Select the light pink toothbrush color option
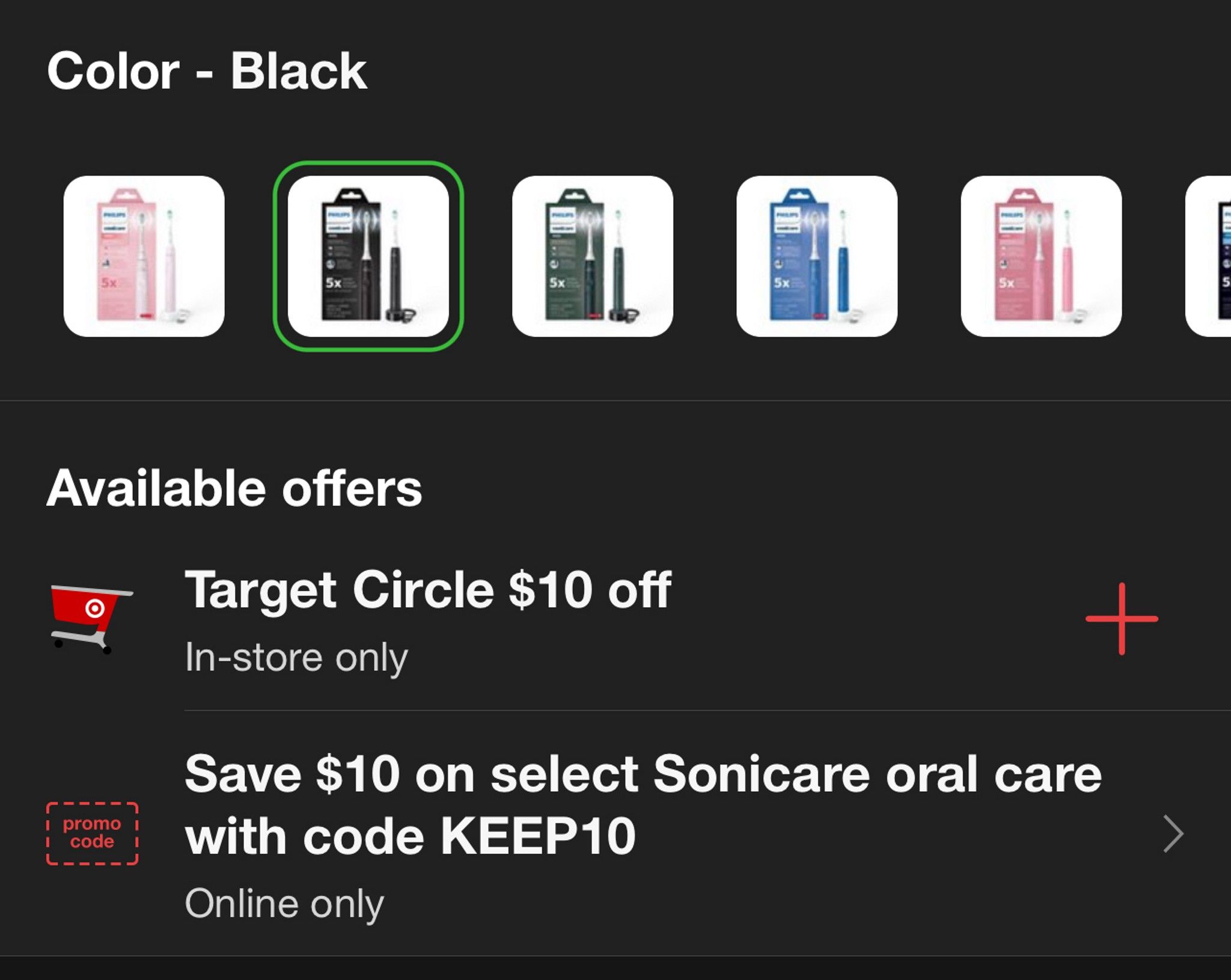 (144, 256)
